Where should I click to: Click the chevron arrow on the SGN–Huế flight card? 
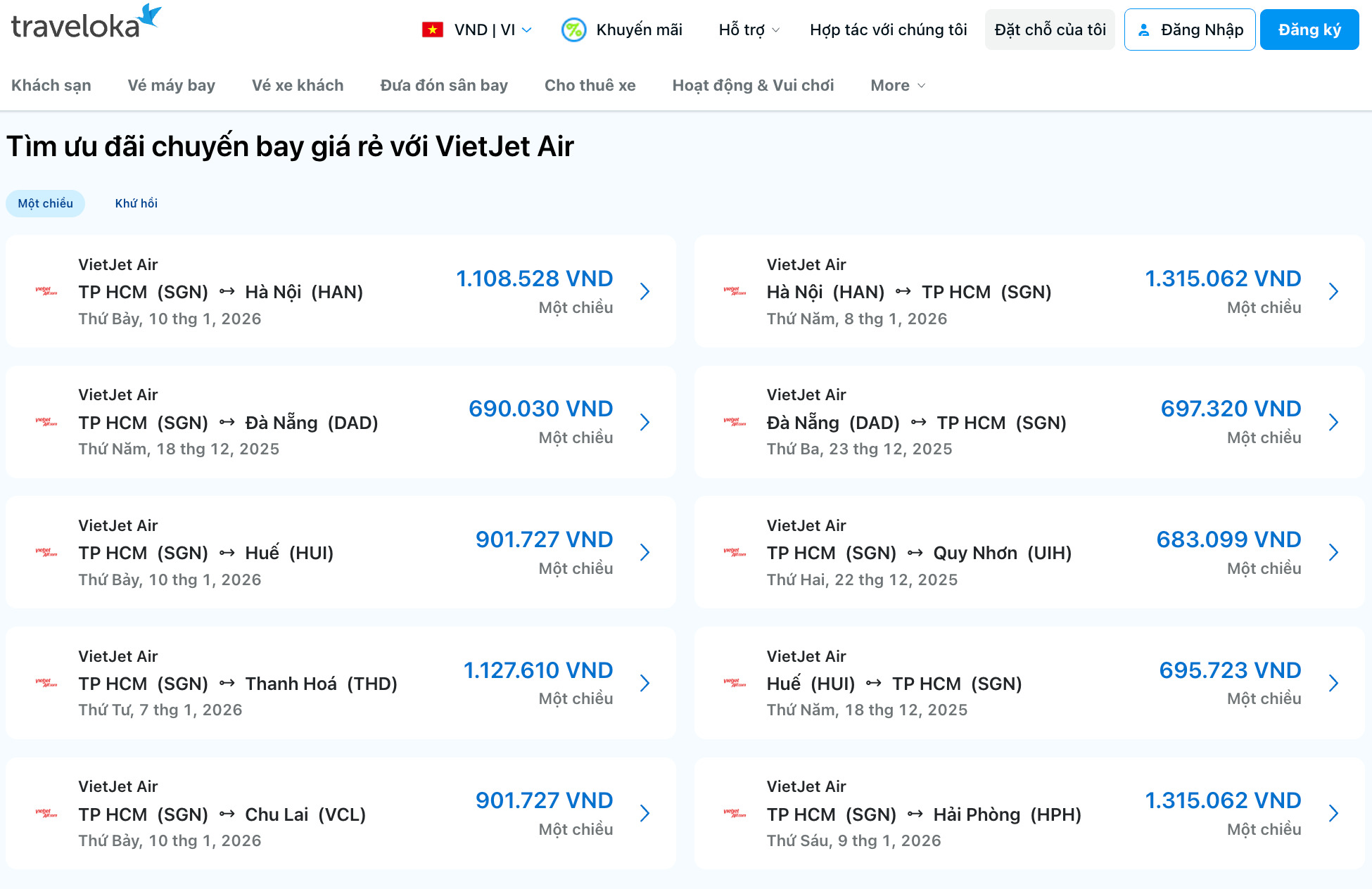tap(644, 553)
